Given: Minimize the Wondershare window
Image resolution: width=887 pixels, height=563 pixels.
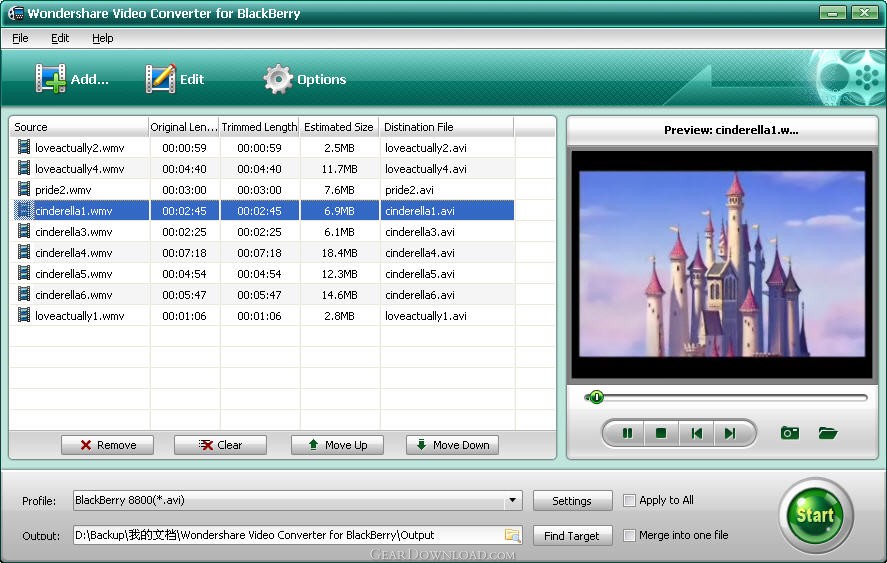Looking at the screenshot, I should pos(833,12).
